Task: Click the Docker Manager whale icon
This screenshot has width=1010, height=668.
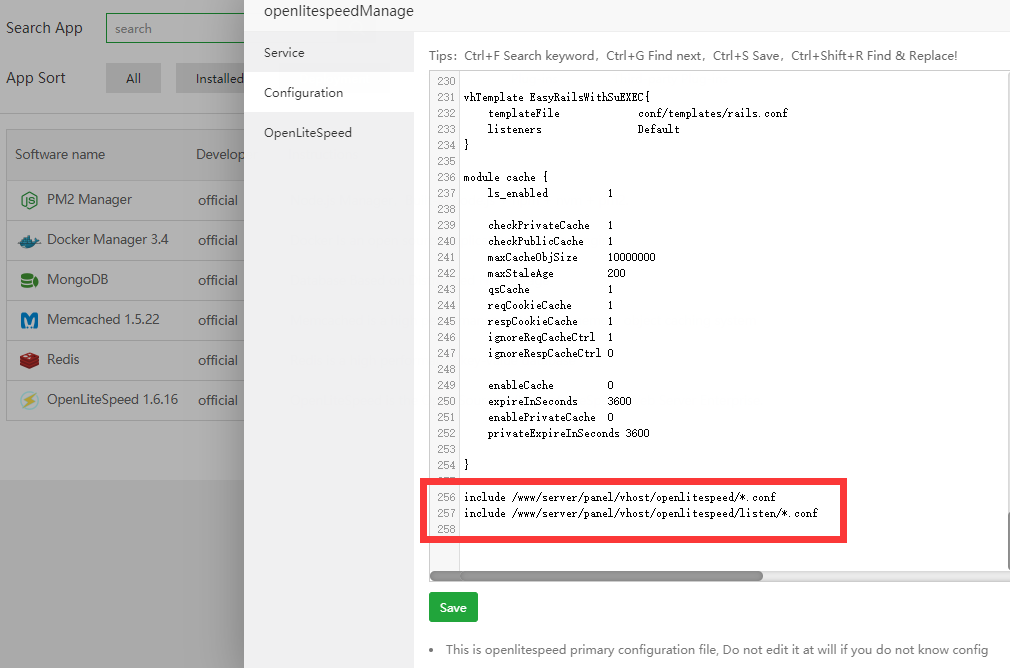Action: tap(29, 241)
